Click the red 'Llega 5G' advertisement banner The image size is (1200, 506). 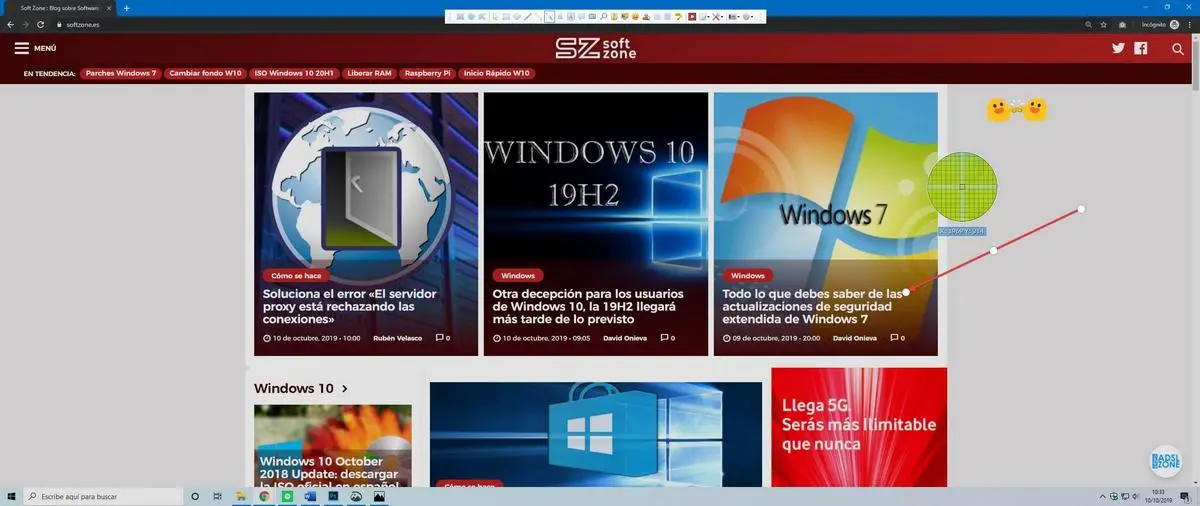click(859, 427)
